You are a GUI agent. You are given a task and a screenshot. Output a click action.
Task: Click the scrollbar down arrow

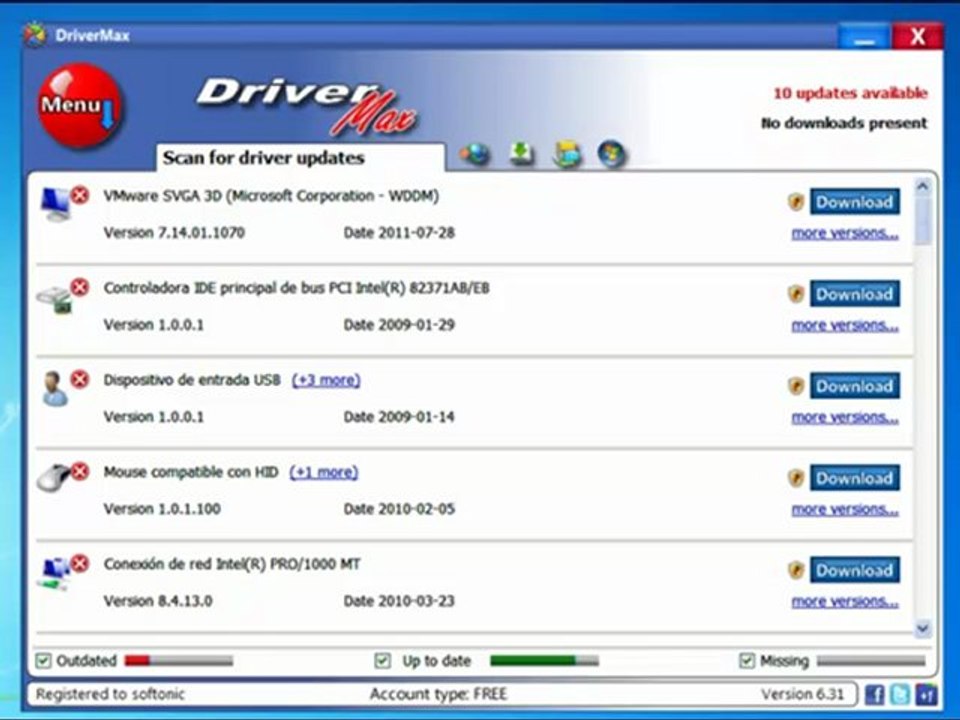(x=923, y=628)
